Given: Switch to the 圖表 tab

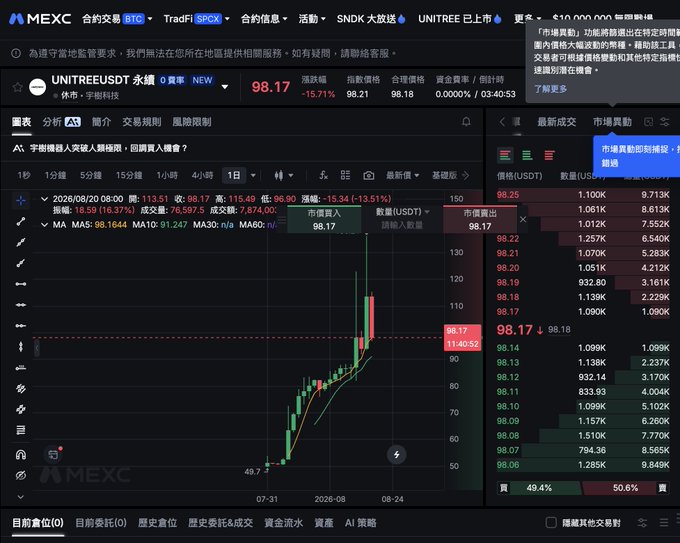Looking at the screenshot, I should click(21, 122).
